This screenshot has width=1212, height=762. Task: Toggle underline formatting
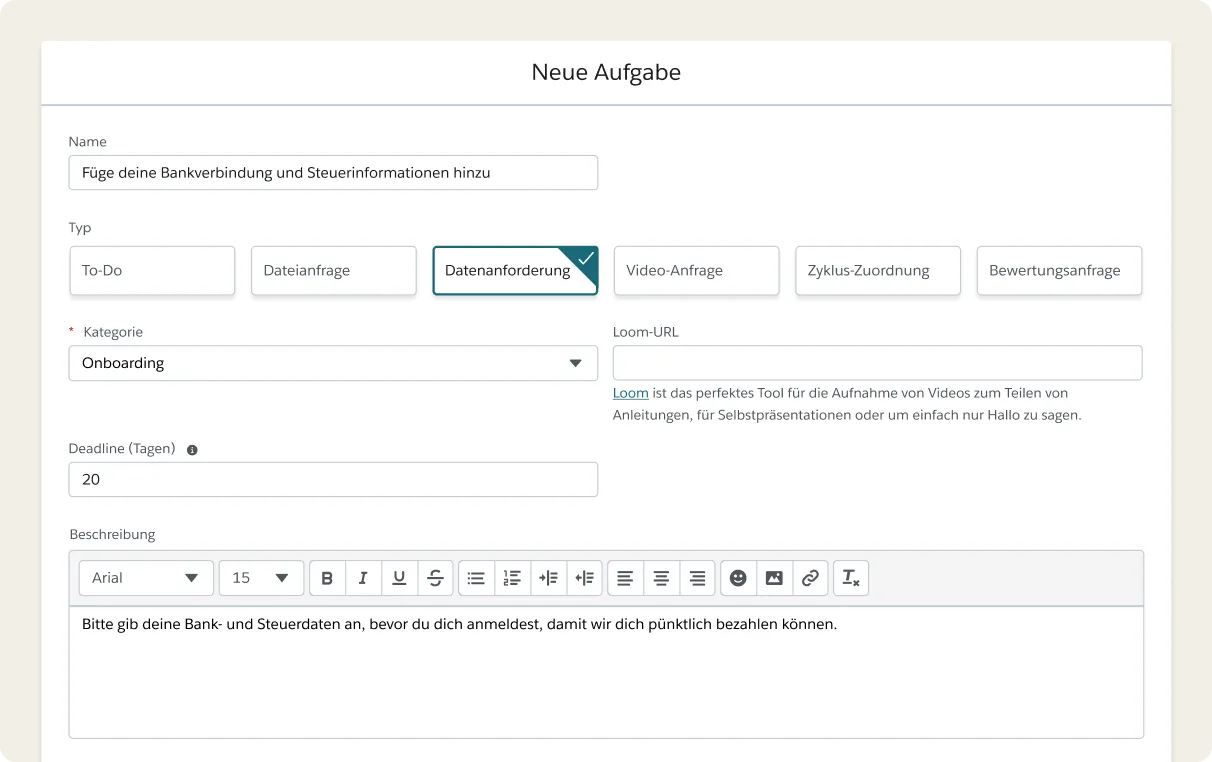click(x=399, y=578)
